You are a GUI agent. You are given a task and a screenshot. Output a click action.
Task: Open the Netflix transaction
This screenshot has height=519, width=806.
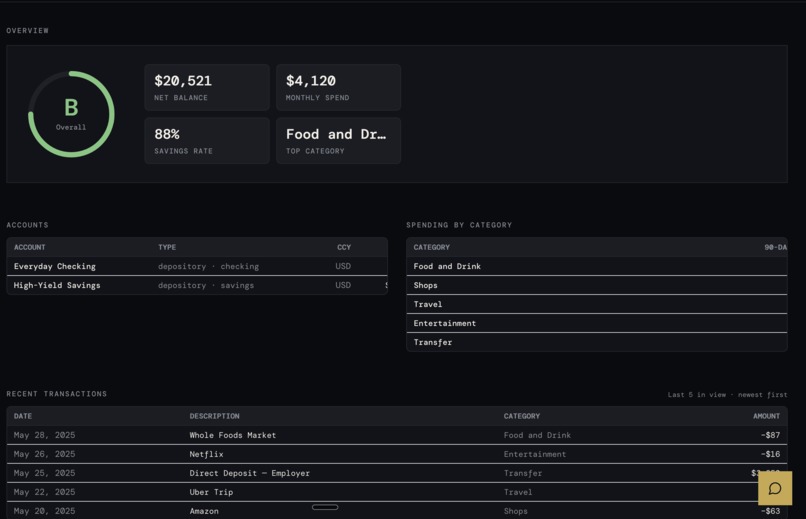[397, 454]
